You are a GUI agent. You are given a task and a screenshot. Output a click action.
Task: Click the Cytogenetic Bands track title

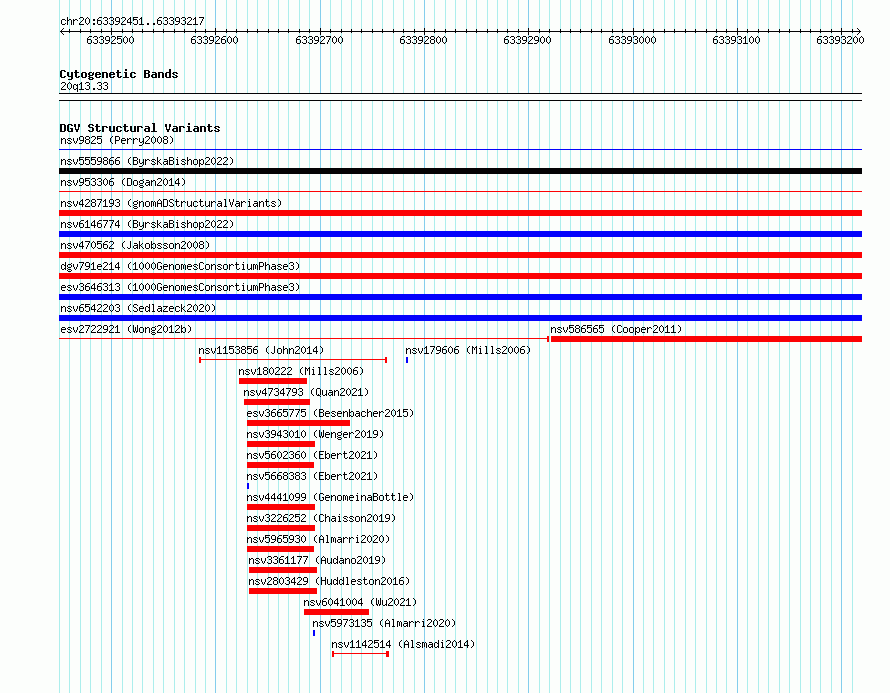click(119, 74)
